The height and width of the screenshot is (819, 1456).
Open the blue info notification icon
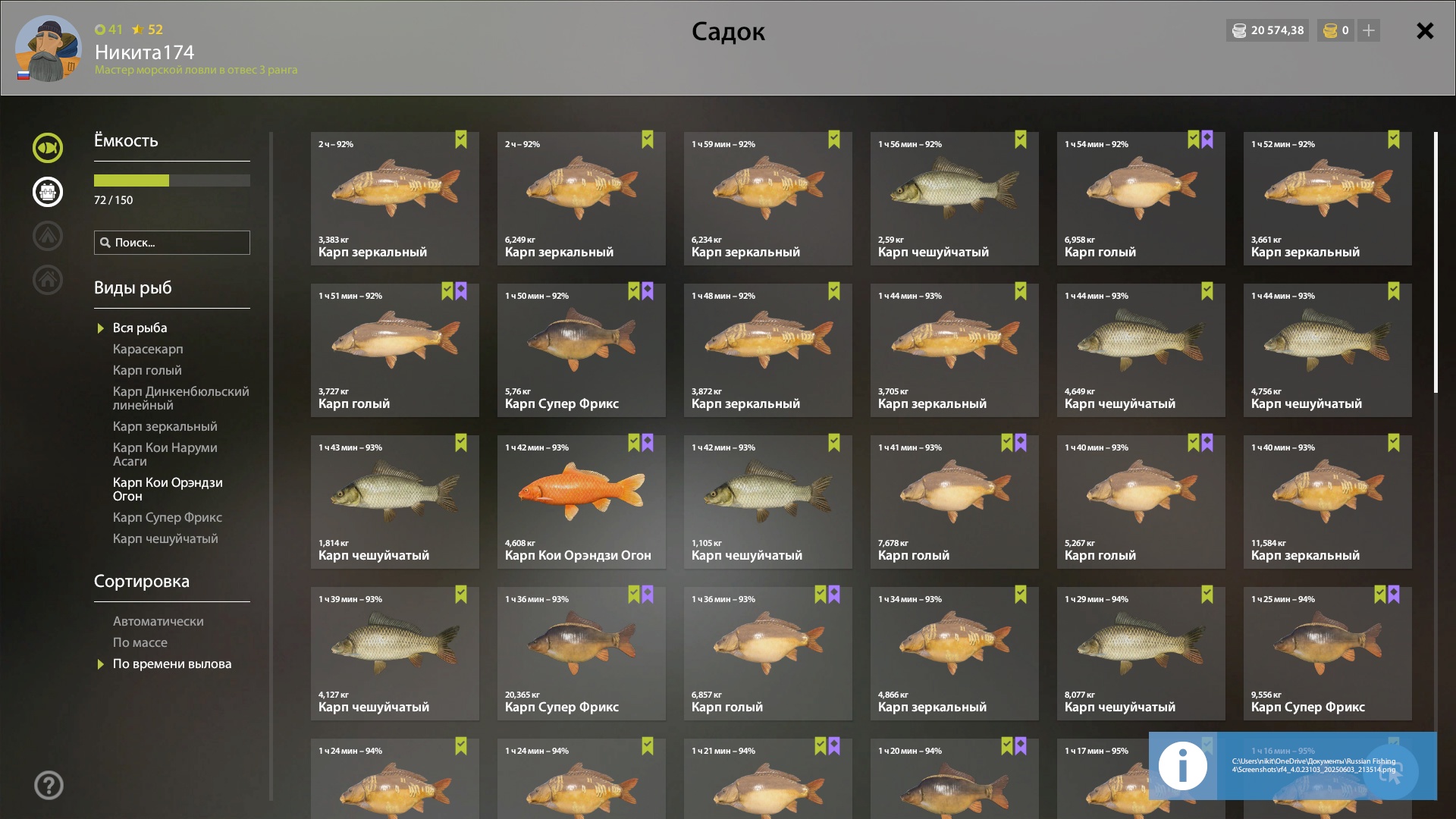1182,766
